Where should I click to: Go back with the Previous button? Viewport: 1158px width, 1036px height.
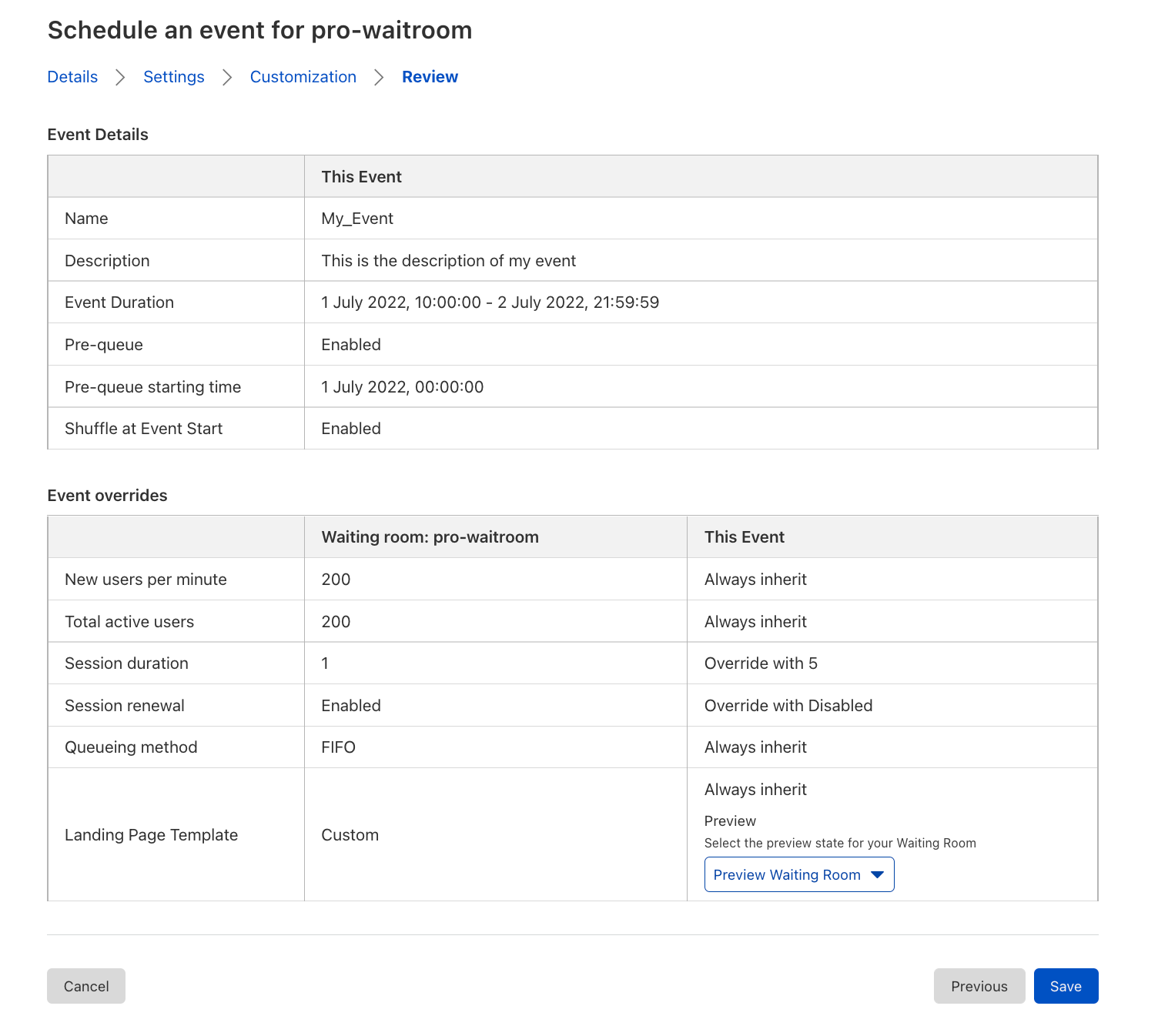(x=979, y=986)
